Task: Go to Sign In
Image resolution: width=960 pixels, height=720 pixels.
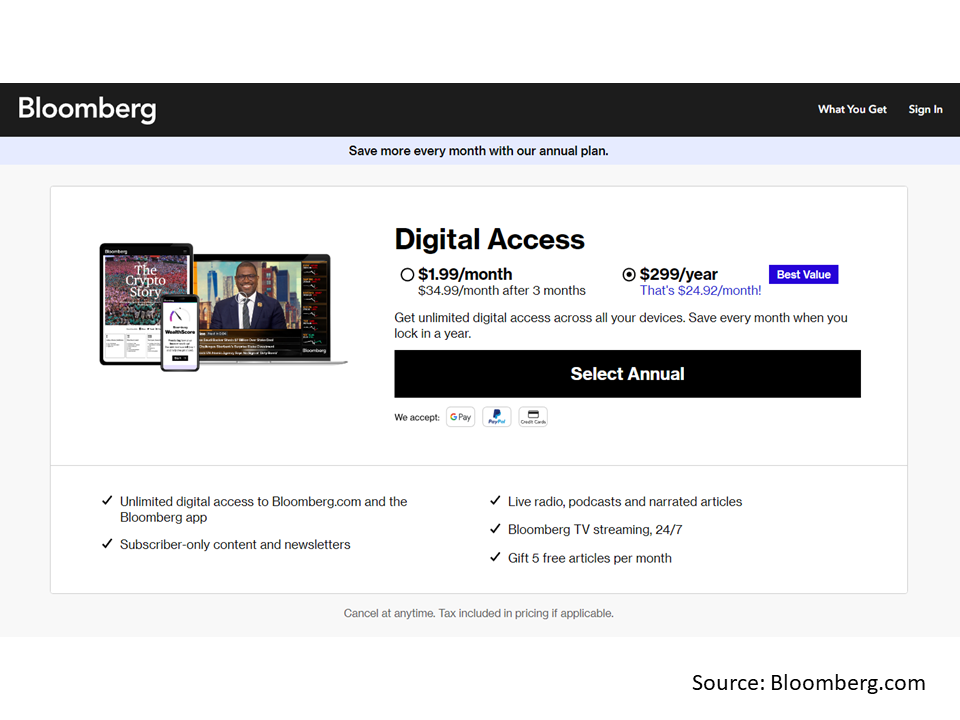Action: [925, 110]
